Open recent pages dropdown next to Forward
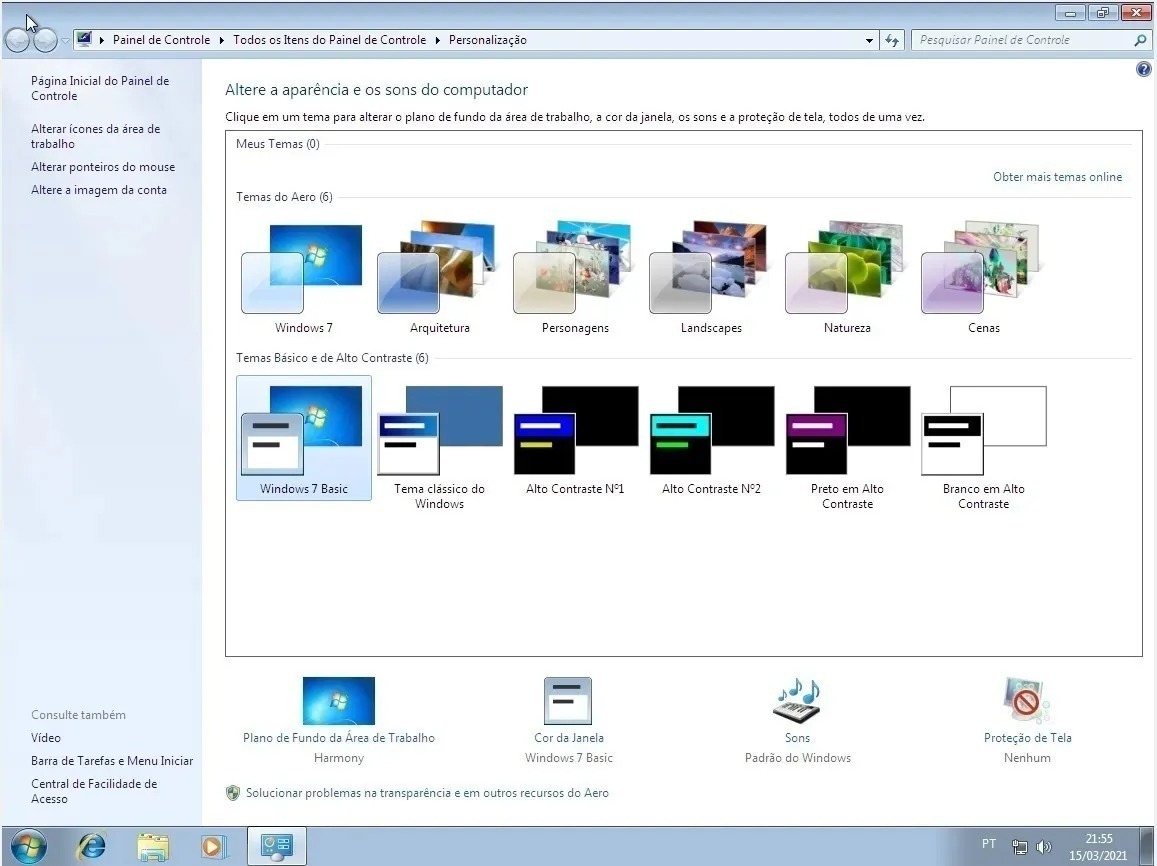 click(x=65, y=41)
